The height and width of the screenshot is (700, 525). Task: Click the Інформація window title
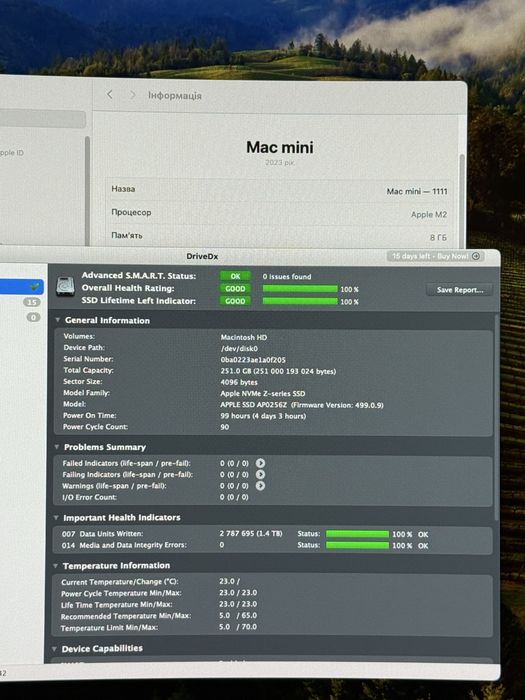[175, 95]
